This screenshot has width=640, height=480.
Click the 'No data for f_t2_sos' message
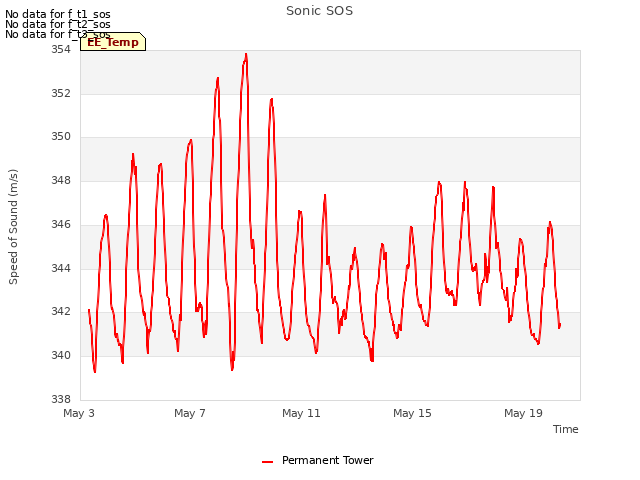(x=58, y=24)
